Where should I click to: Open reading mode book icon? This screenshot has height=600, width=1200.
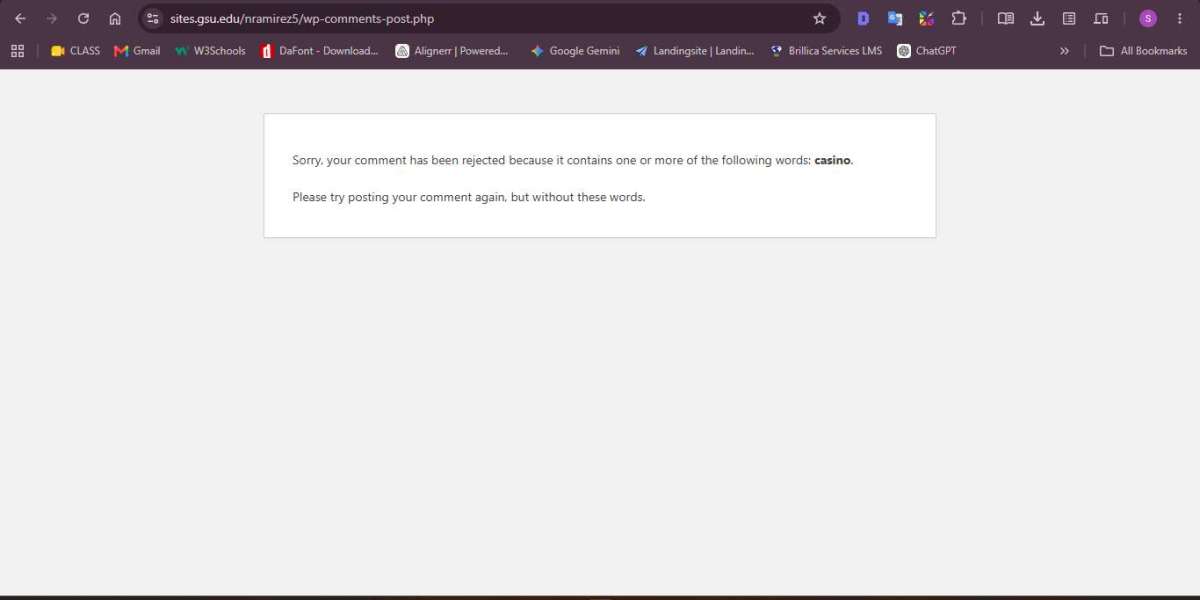click(x=1006, y=18)
